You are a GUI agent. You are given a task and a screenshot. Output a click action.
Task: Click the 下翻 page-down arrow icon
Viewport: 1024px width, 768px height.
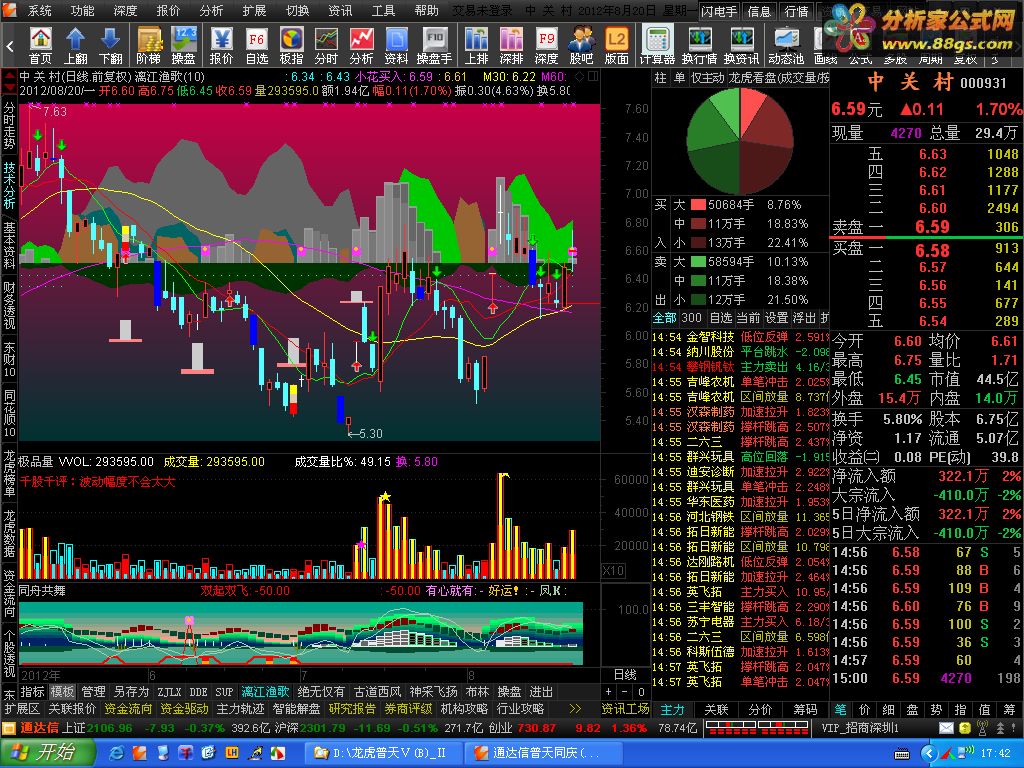110,45
